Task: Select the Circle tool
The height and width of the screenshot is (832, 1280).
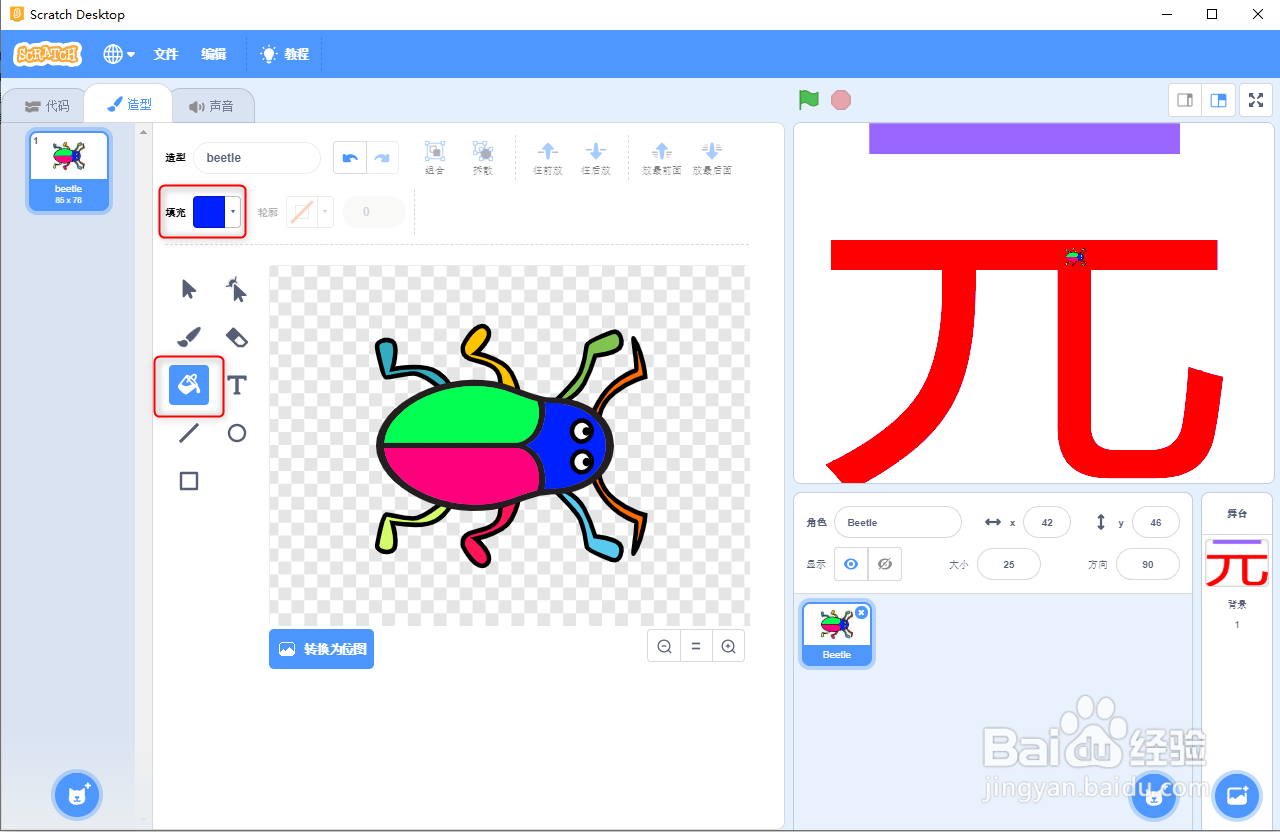Action: 236,433
